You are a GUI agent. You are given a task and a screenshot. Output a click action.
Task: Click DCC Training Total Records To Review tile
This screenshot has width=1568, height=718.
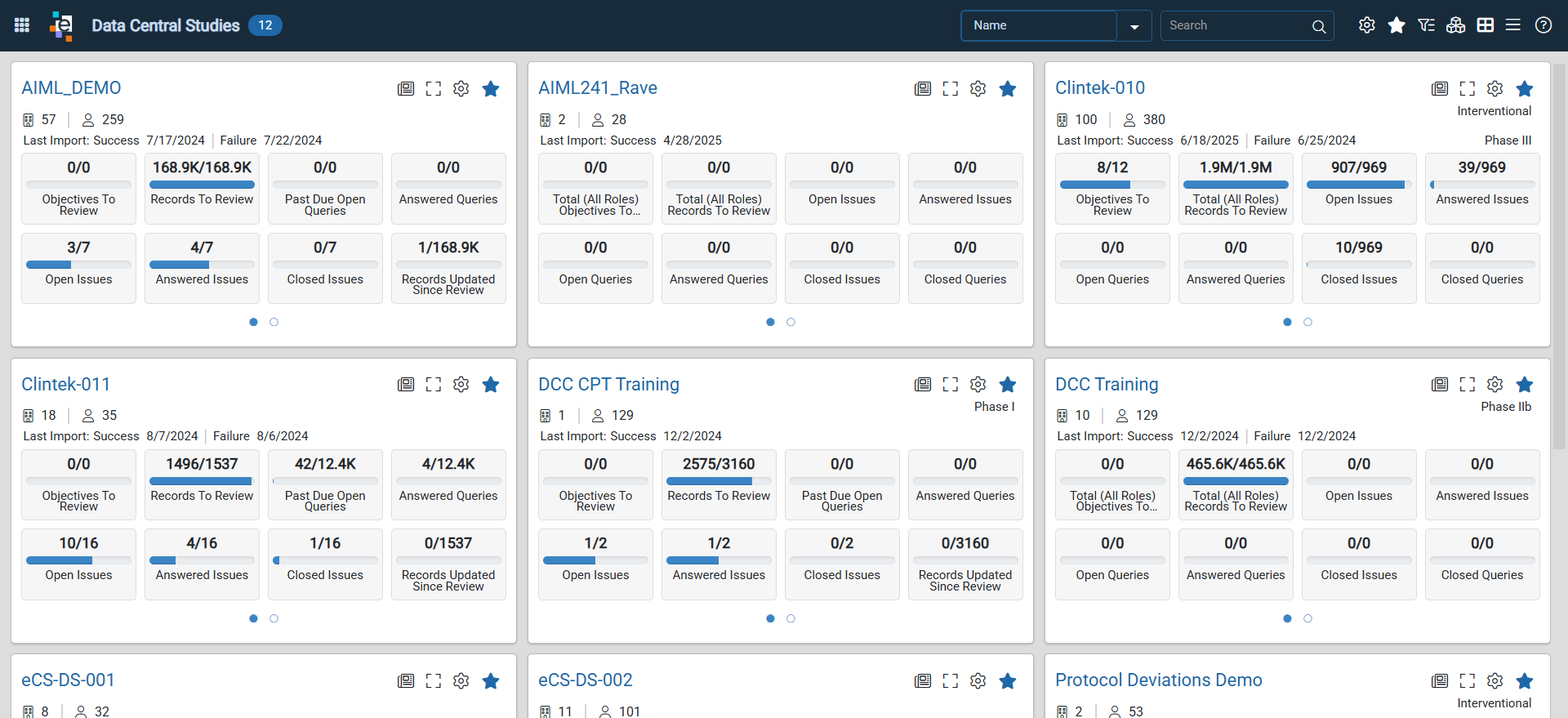[x=1236, y=484]
